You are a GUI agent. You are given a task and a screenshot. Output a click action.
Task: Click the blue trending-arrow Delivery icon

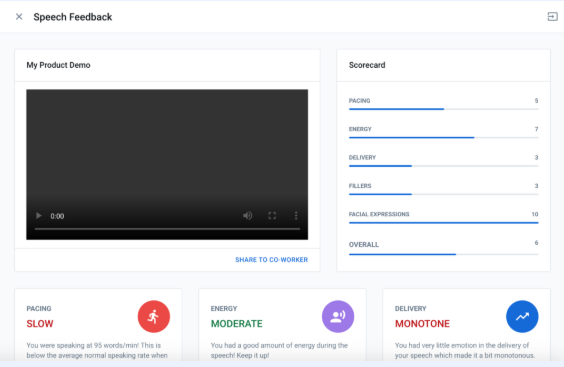(x=522, y=316)
